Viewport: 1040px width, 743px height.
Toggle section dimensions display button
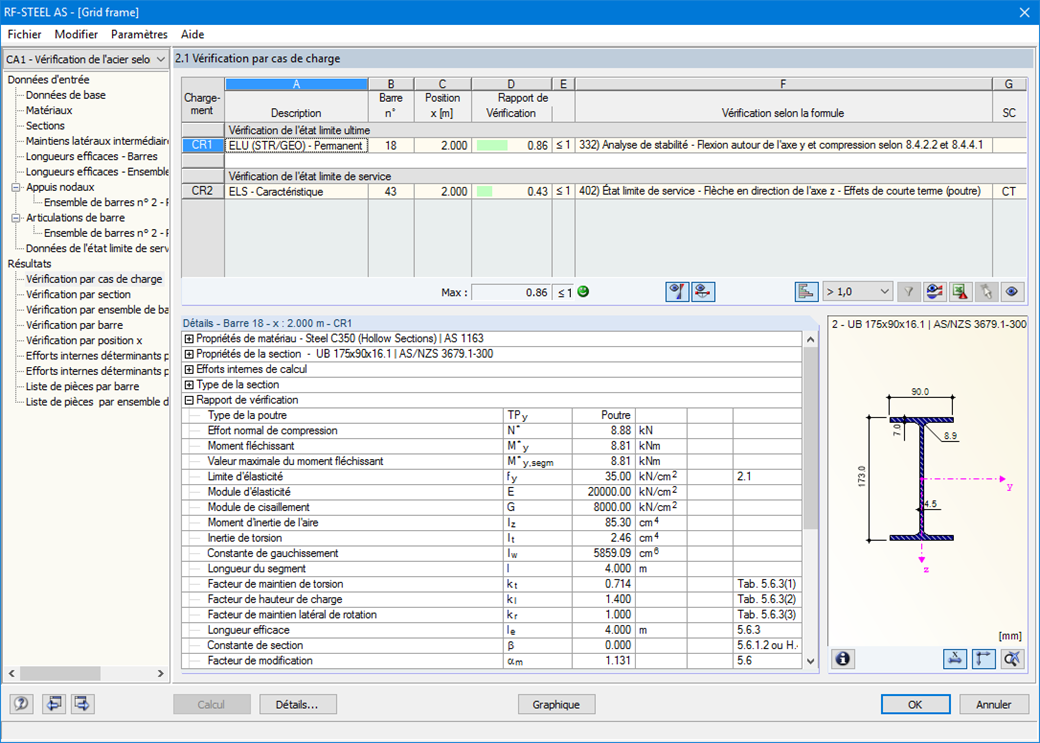pos(954,659)
